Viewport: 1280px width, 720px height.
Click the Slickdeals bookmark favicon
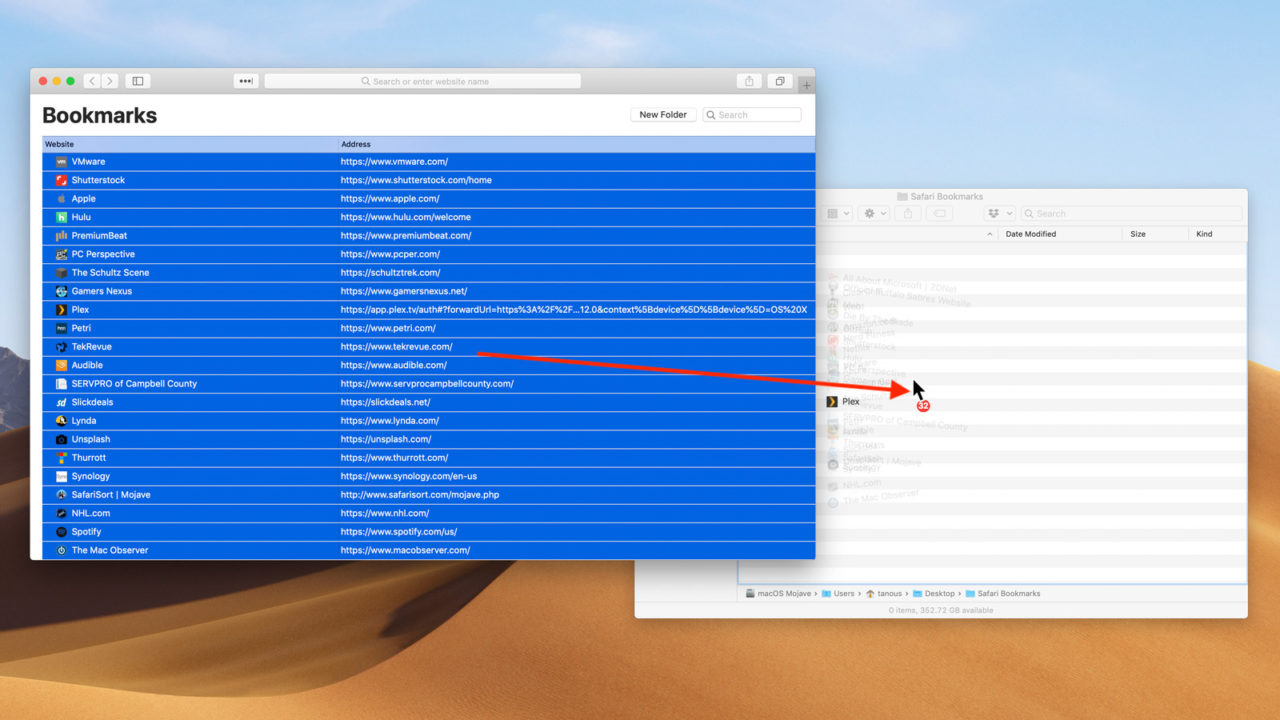tap(61, 402)
